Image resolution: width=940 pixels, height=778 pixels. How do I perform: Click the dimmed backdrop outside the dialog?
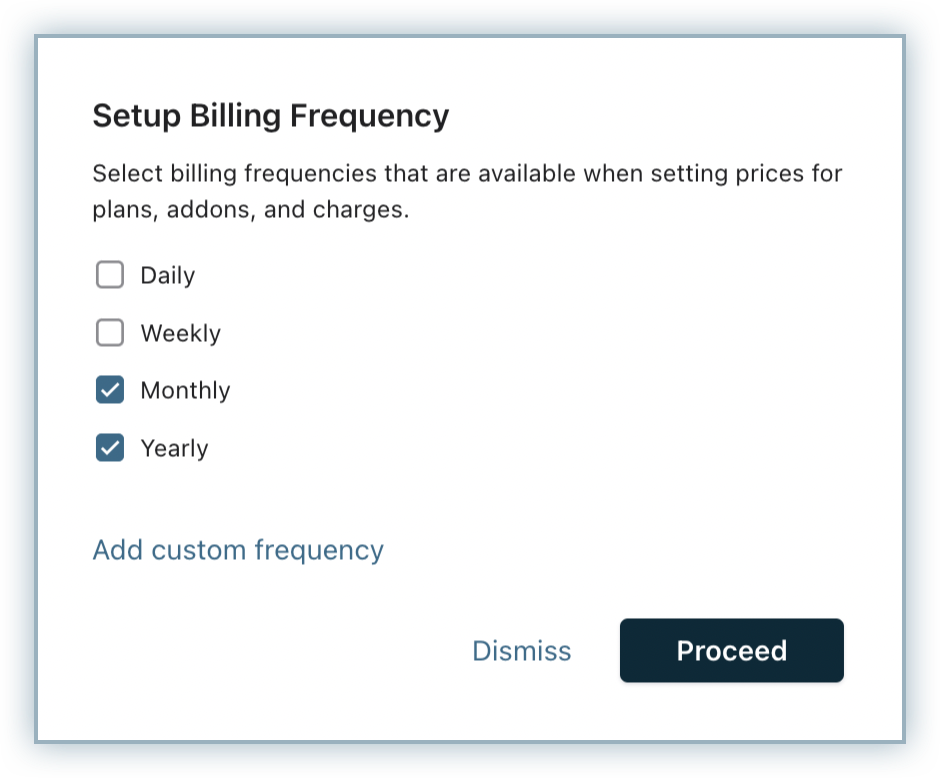click(x=18, y=400)
